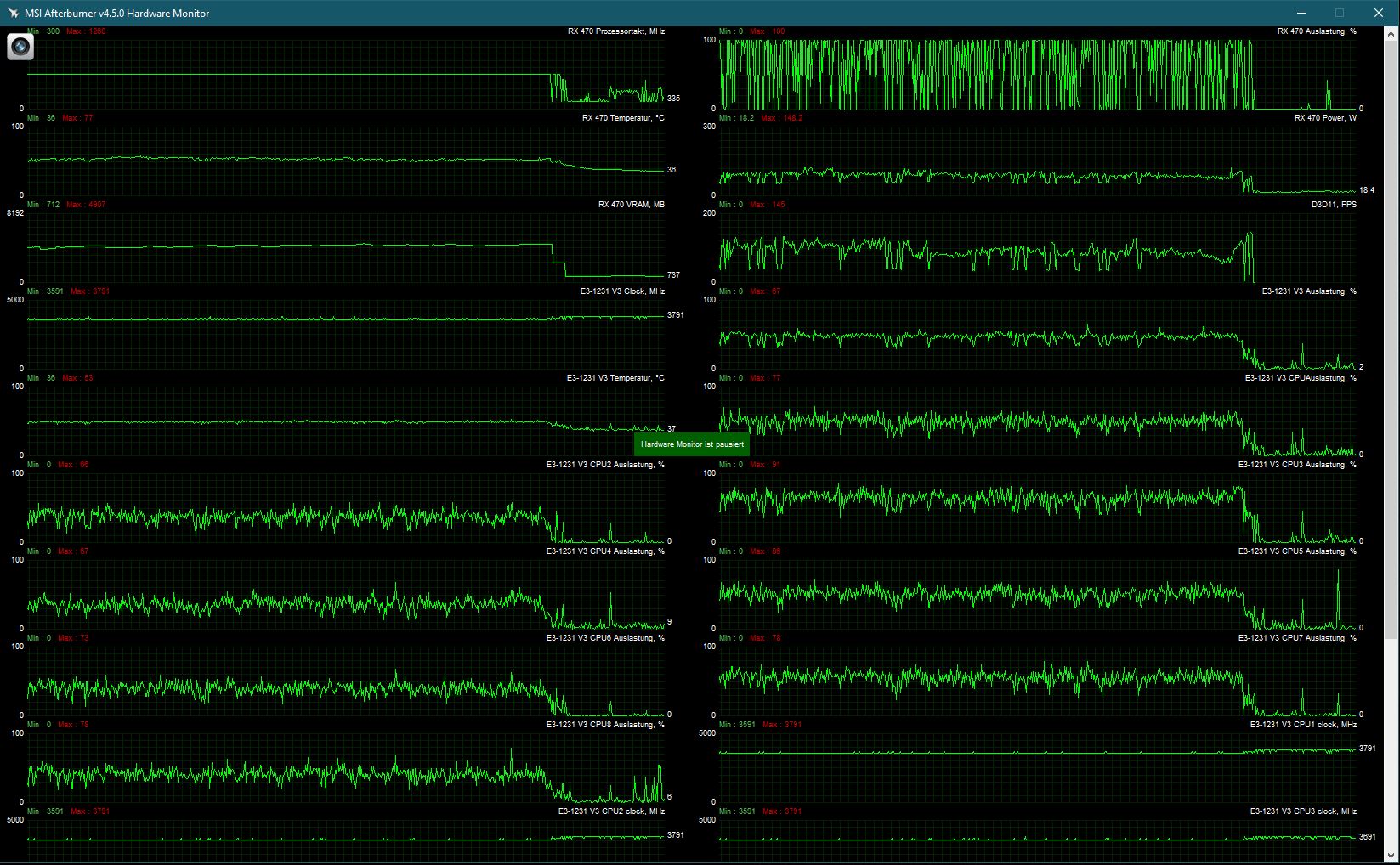
Task: Click the "E3-1231 V3 Temperatur, °C" label
Action: (615, 378)
